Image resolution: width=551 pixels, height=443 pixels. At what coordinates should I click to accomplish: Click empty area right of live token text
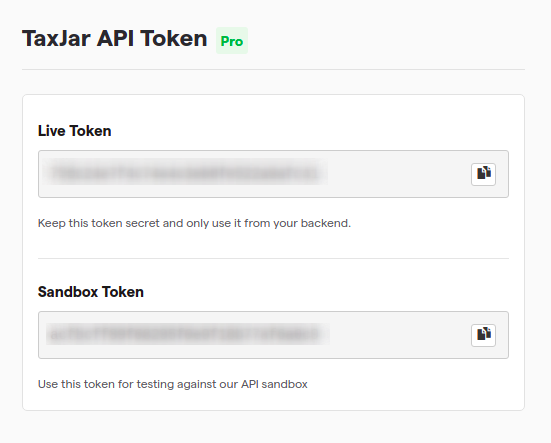399,174
